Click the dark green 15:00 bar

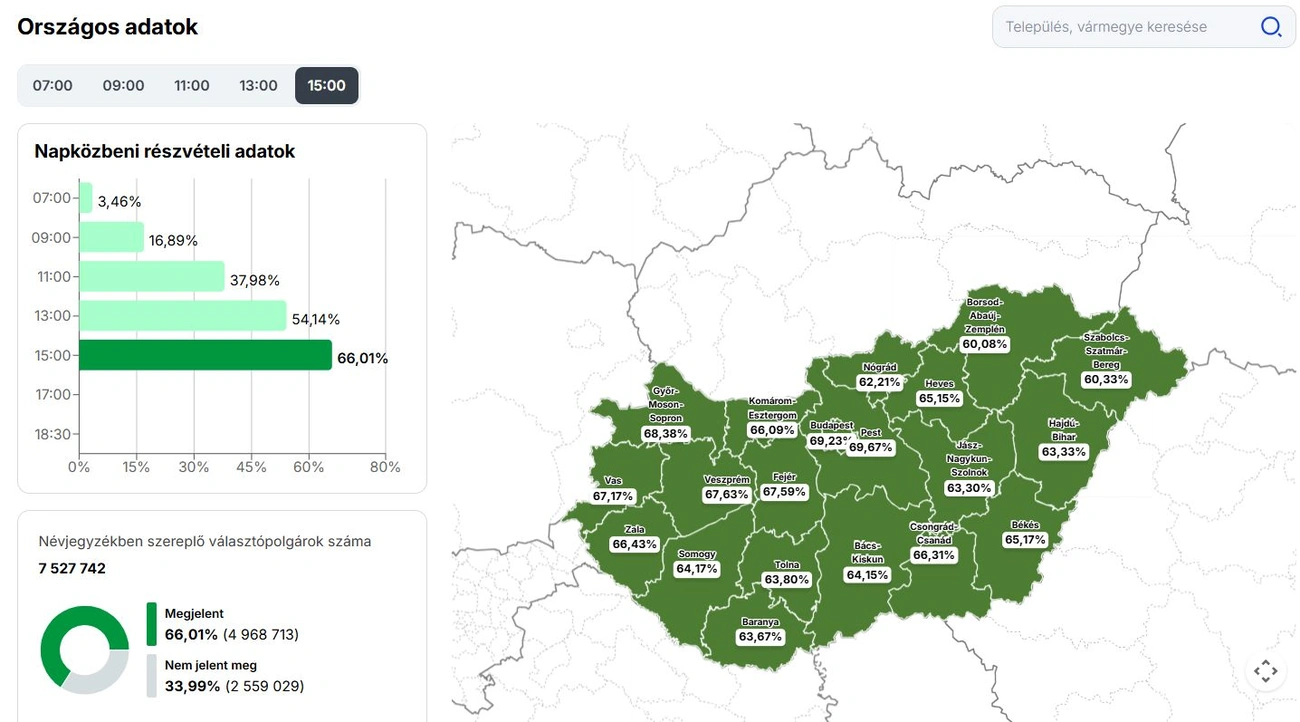[x=205, y=355]
